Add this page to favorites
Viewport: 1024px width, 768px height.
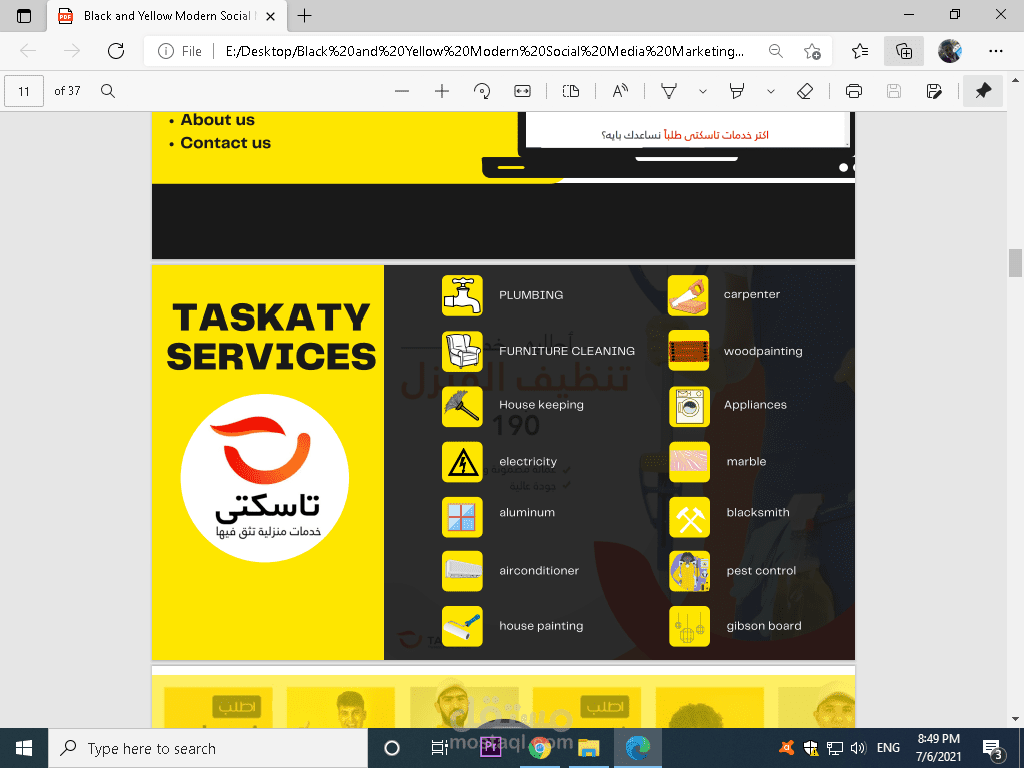pos(812,51)
